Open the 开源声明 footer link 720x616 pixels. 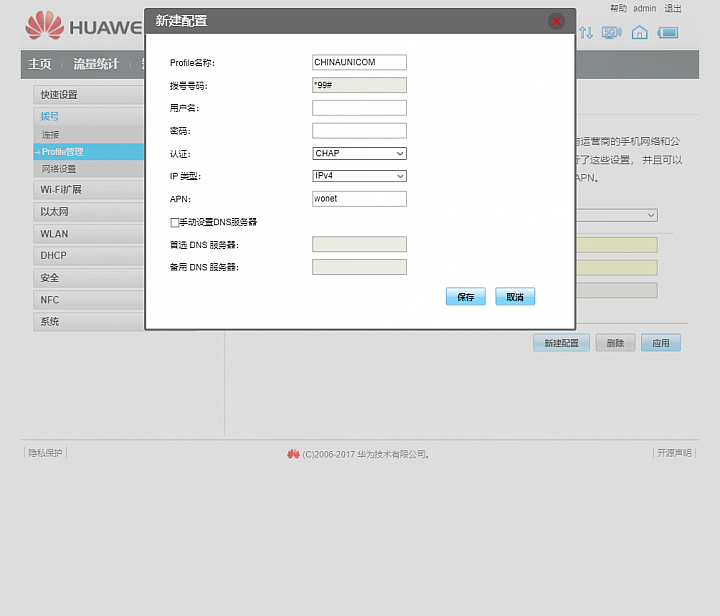click(674, 453)
